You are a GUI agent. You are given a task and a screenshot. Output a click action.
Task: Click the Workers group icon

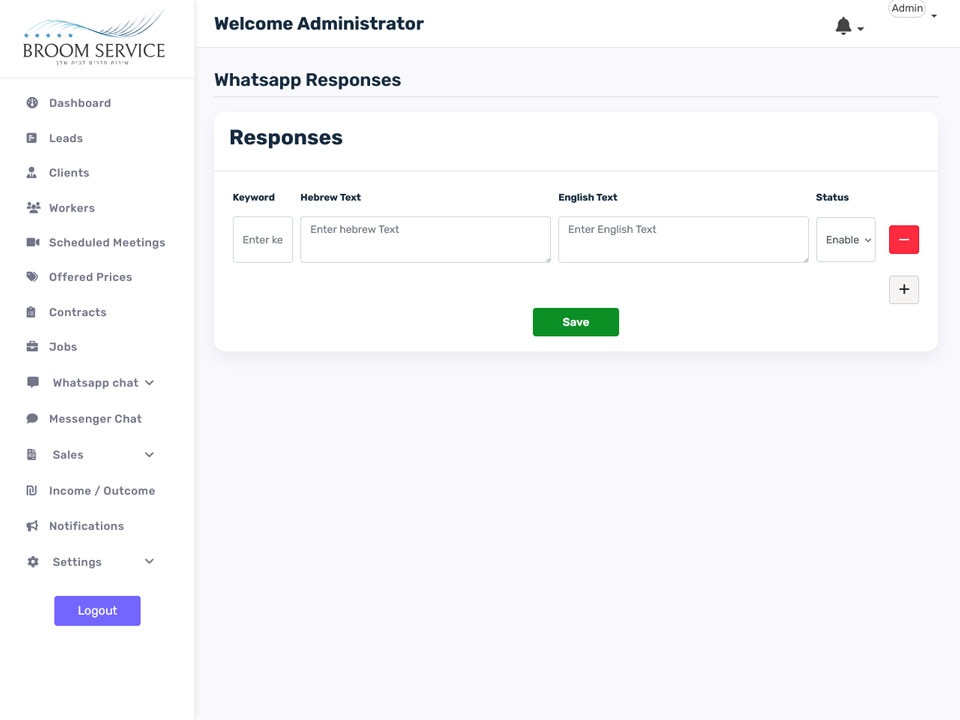point(33,208)
